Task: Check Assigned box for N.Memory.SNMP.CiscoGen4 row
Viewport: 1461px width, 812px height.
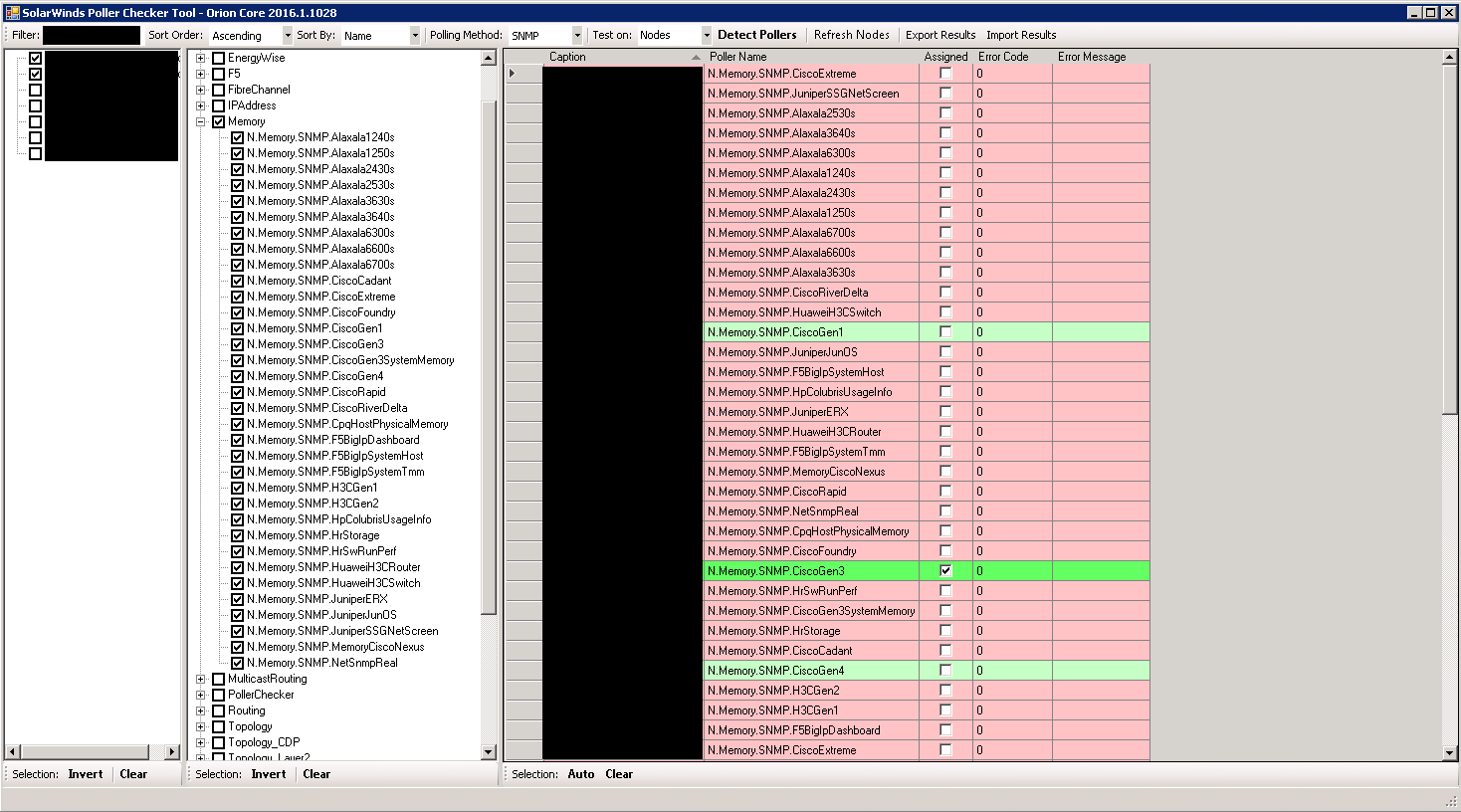Action: 945,671
